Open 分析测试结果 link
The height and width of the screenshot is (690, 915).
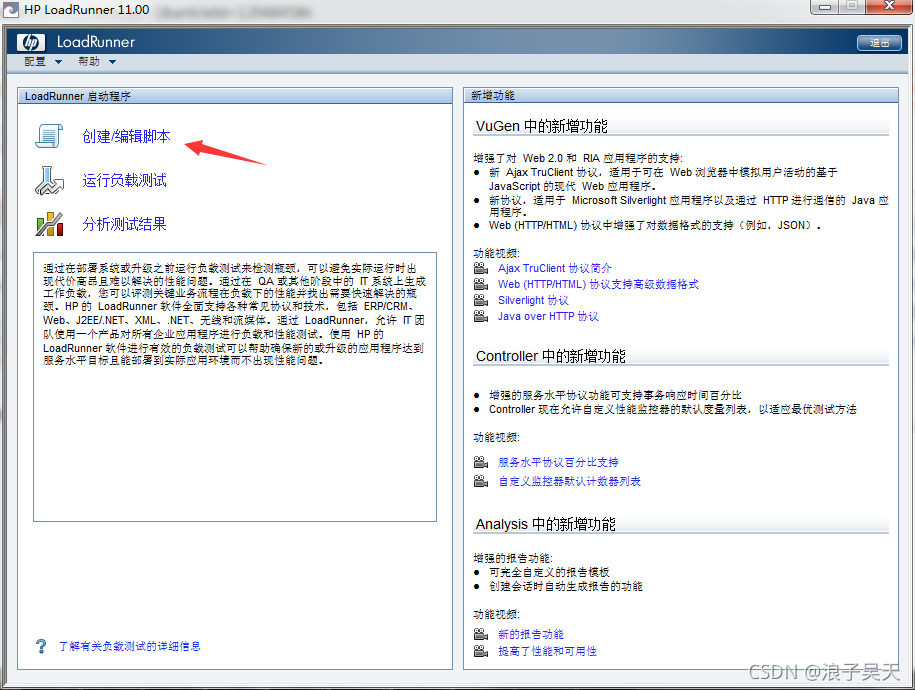[124, 224]
